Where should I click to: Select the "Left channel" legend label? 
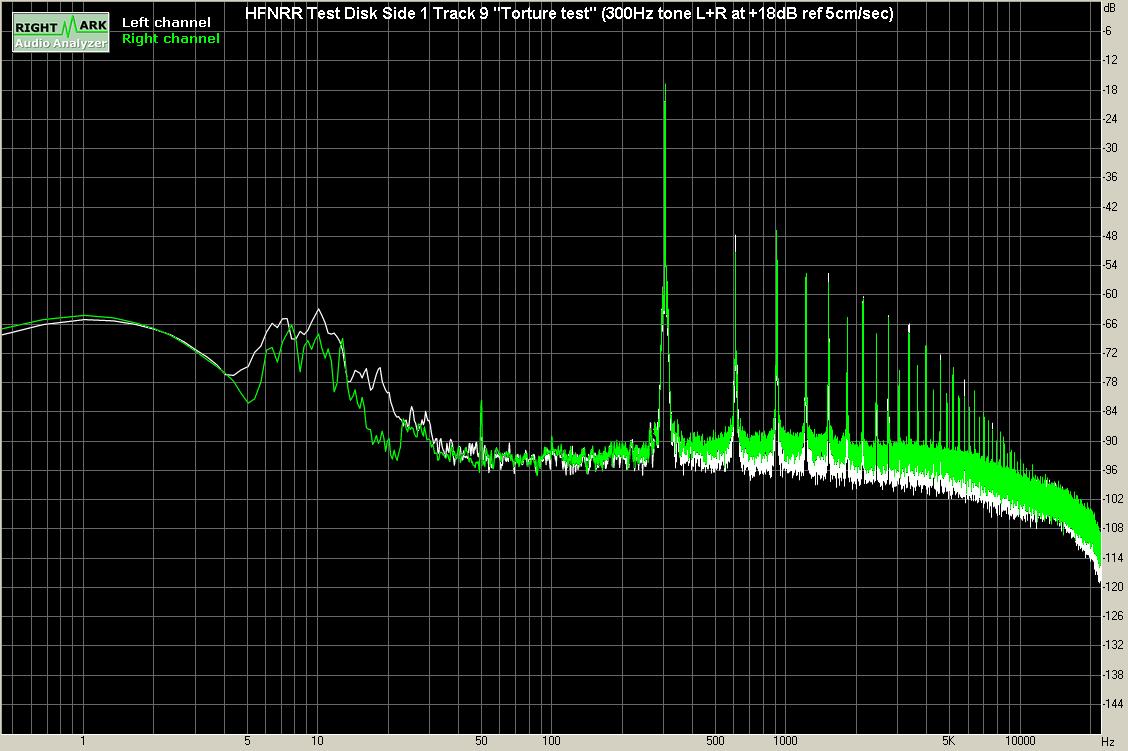pyautogui.click(x=166, y=22)
